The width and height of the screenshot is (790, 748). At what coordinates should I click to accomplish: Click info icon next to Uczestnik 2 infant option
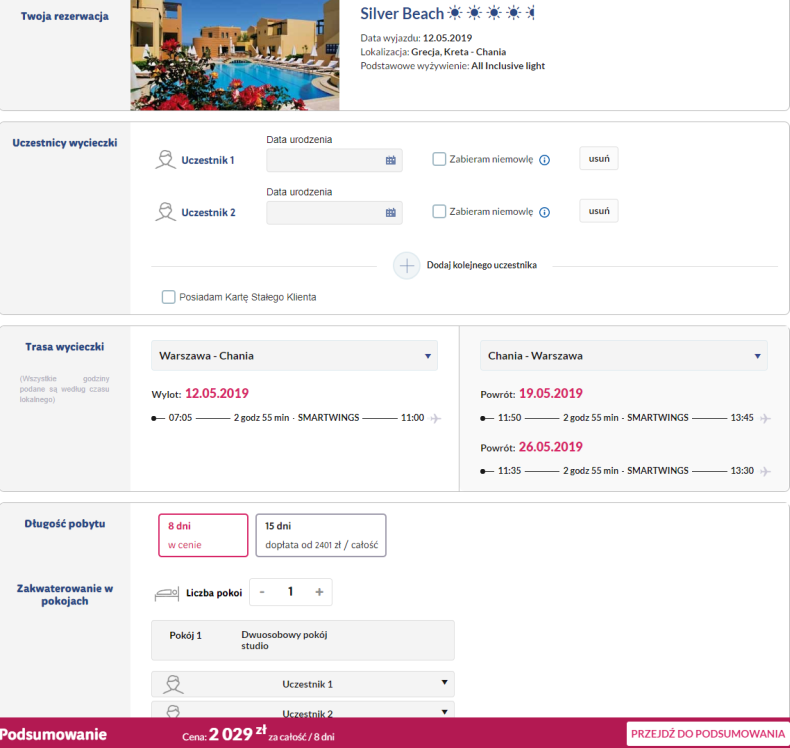[544, 213]
